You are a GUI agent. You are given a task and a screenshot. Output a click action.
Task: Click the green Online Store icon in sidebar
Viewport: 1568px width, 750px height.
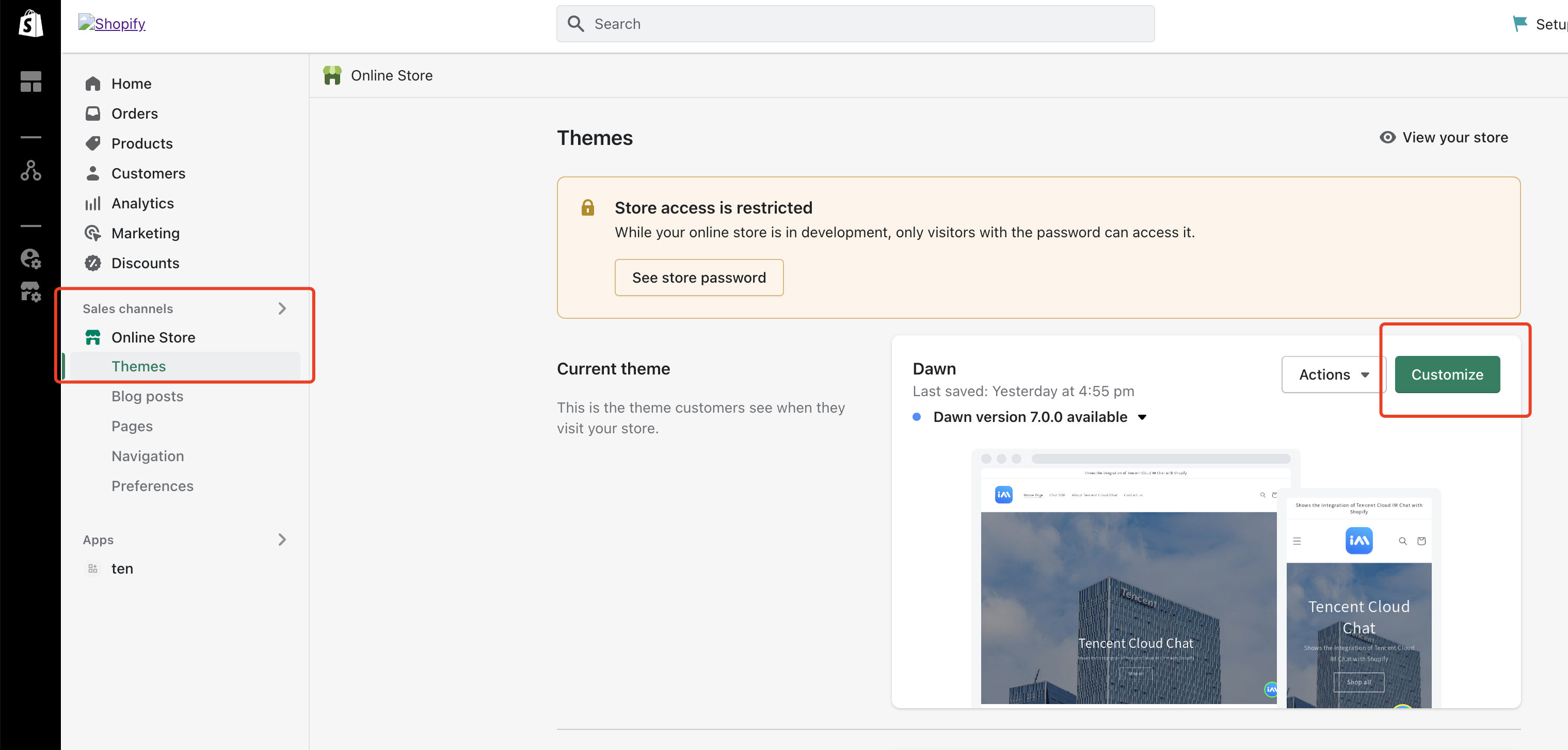92,337
